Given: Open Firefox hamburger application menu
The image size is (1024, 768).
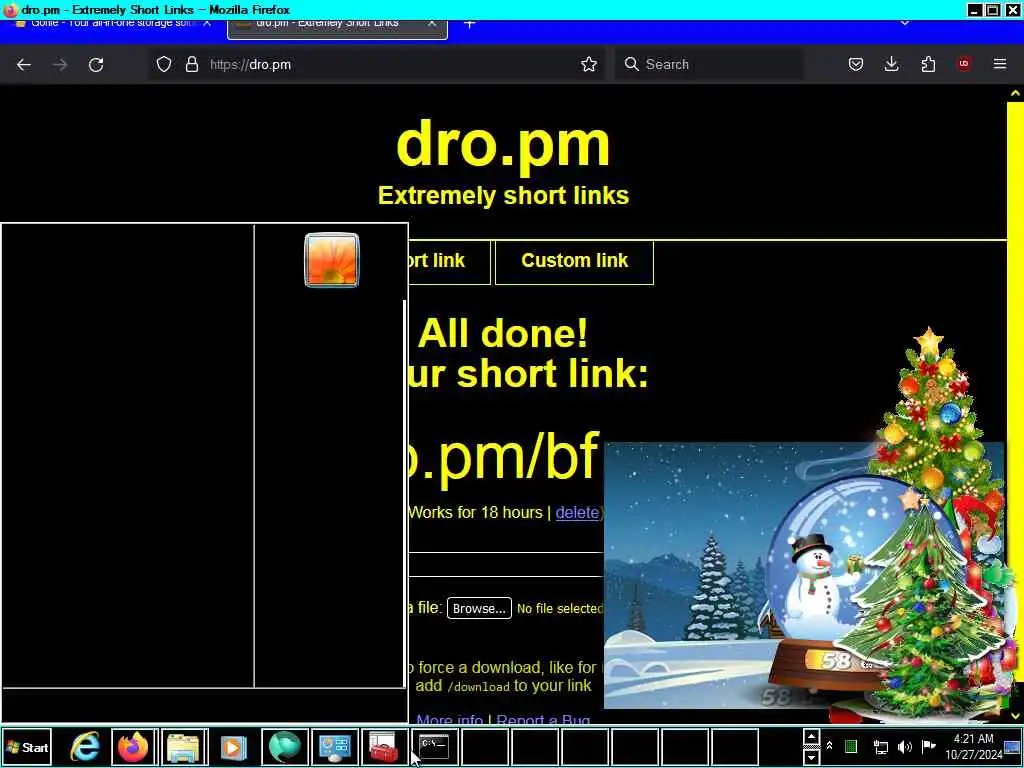Looking at the screenshot, I should click(x=1000, y=64).
